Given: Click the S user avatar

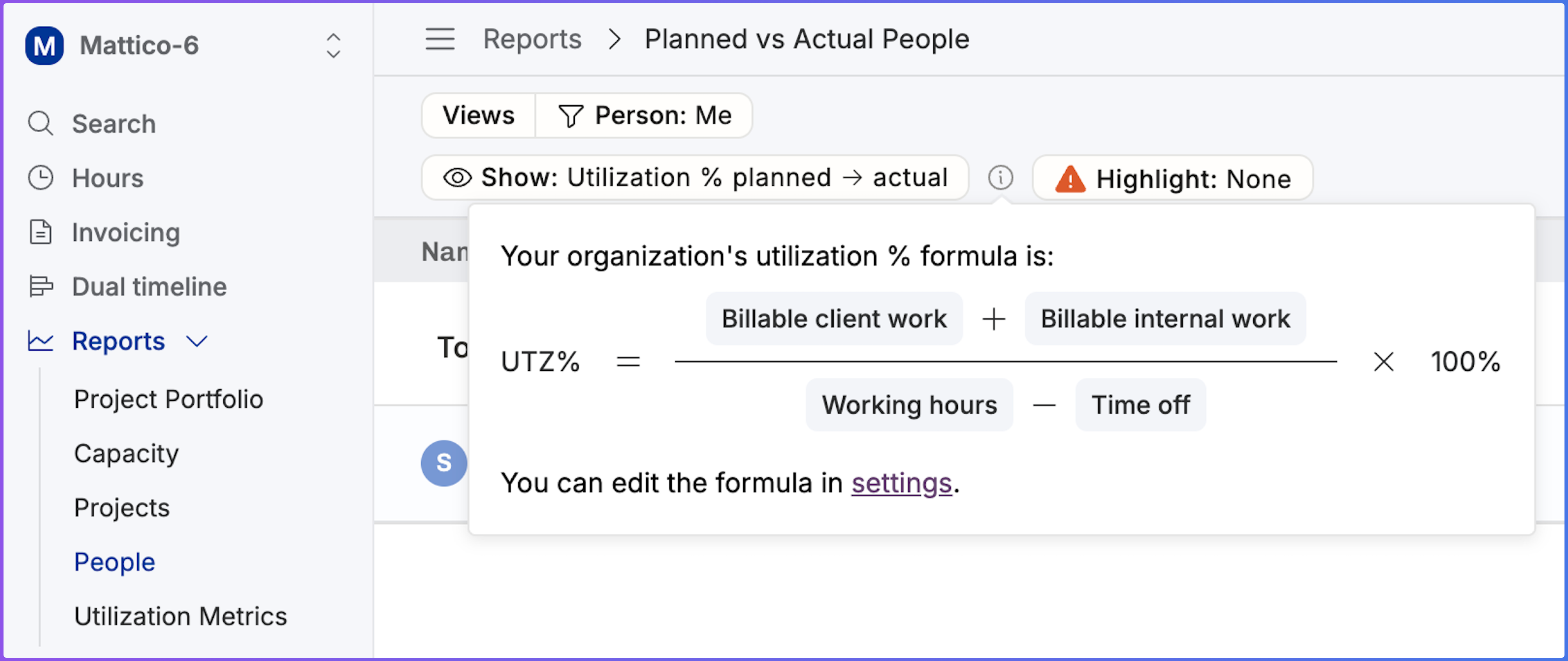Looking at the screenshot, I should pyautogui.click(x=444, y=463).
